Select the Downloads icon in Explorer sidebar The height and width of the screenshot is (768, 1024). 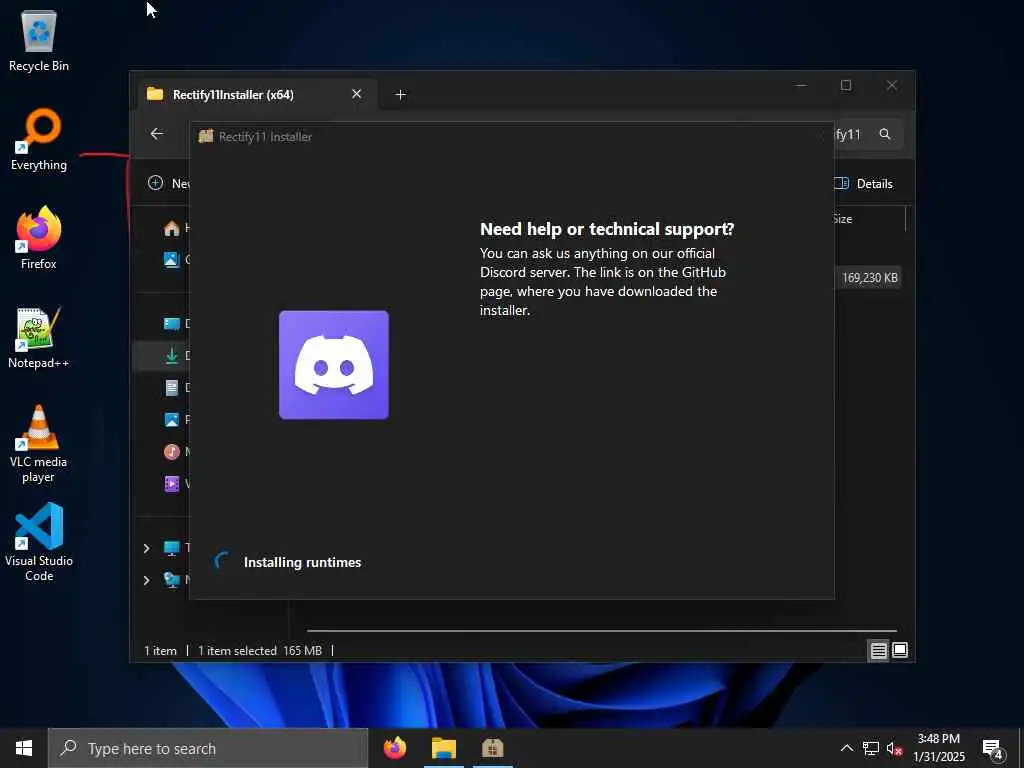tap(172, 356)
